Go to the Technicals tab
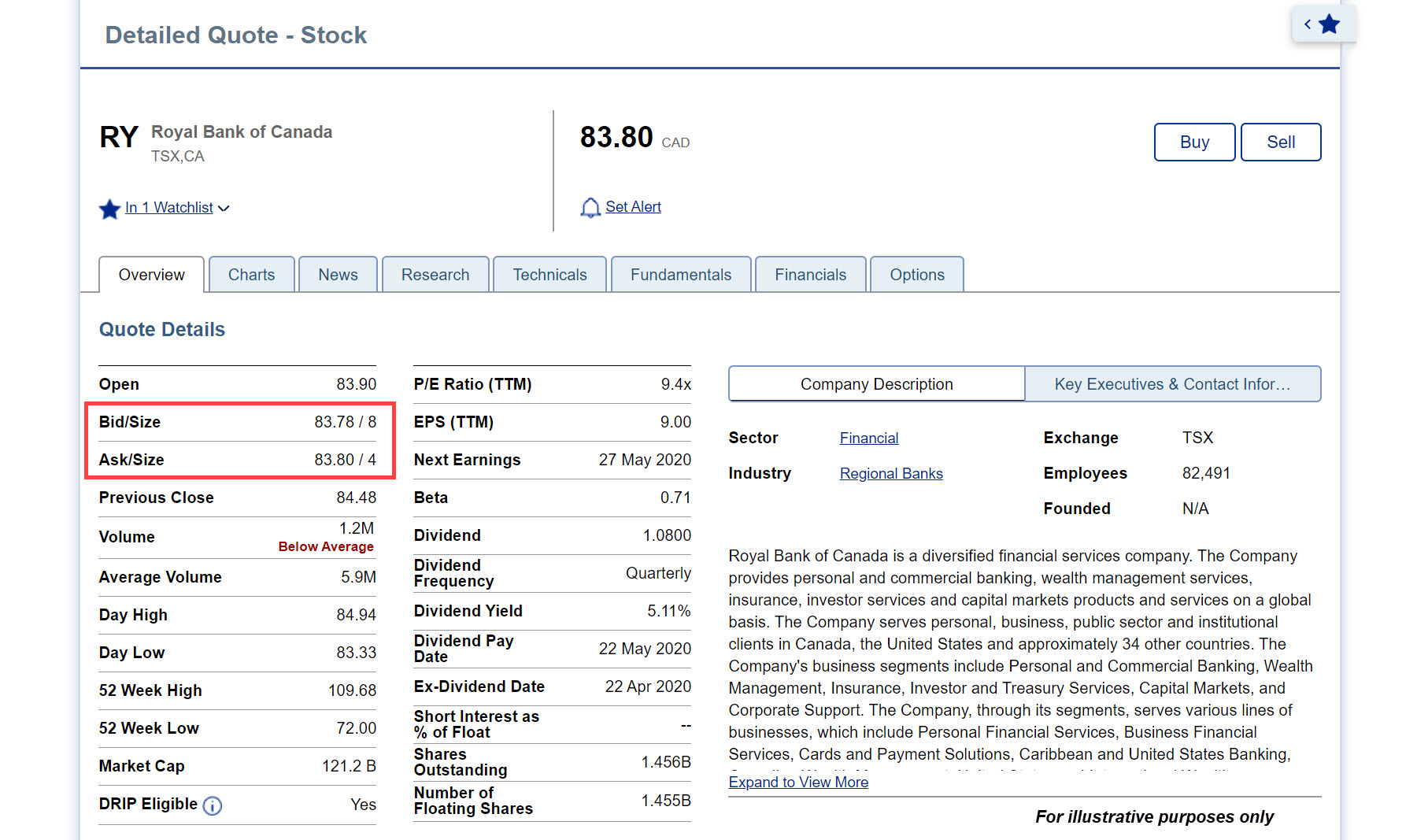The height and width of the screenshot is (840, 1417). [x=549, y=275]
